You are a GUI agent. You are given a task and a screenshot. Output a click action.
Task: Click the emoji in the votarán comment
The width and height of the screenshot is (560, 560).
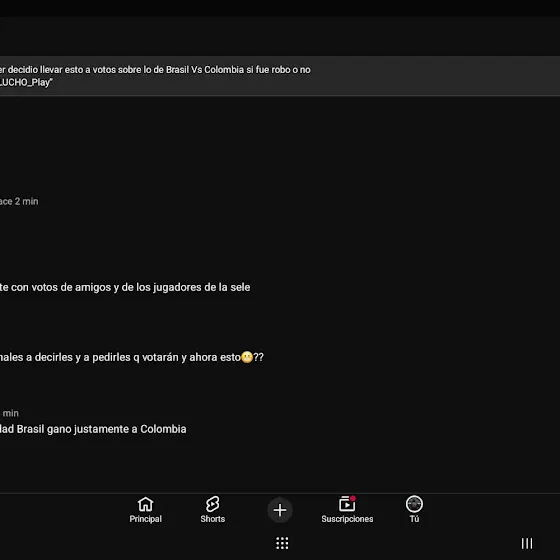click(247, 357)
